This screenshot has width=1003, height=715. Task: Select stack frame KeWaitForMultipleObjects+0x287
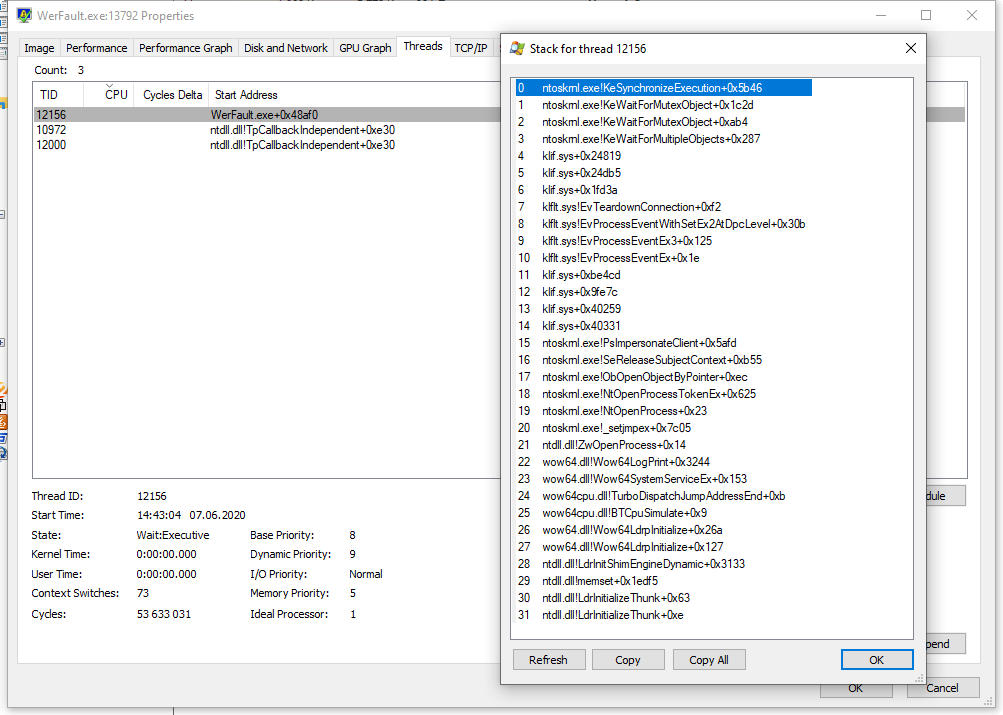664,139
